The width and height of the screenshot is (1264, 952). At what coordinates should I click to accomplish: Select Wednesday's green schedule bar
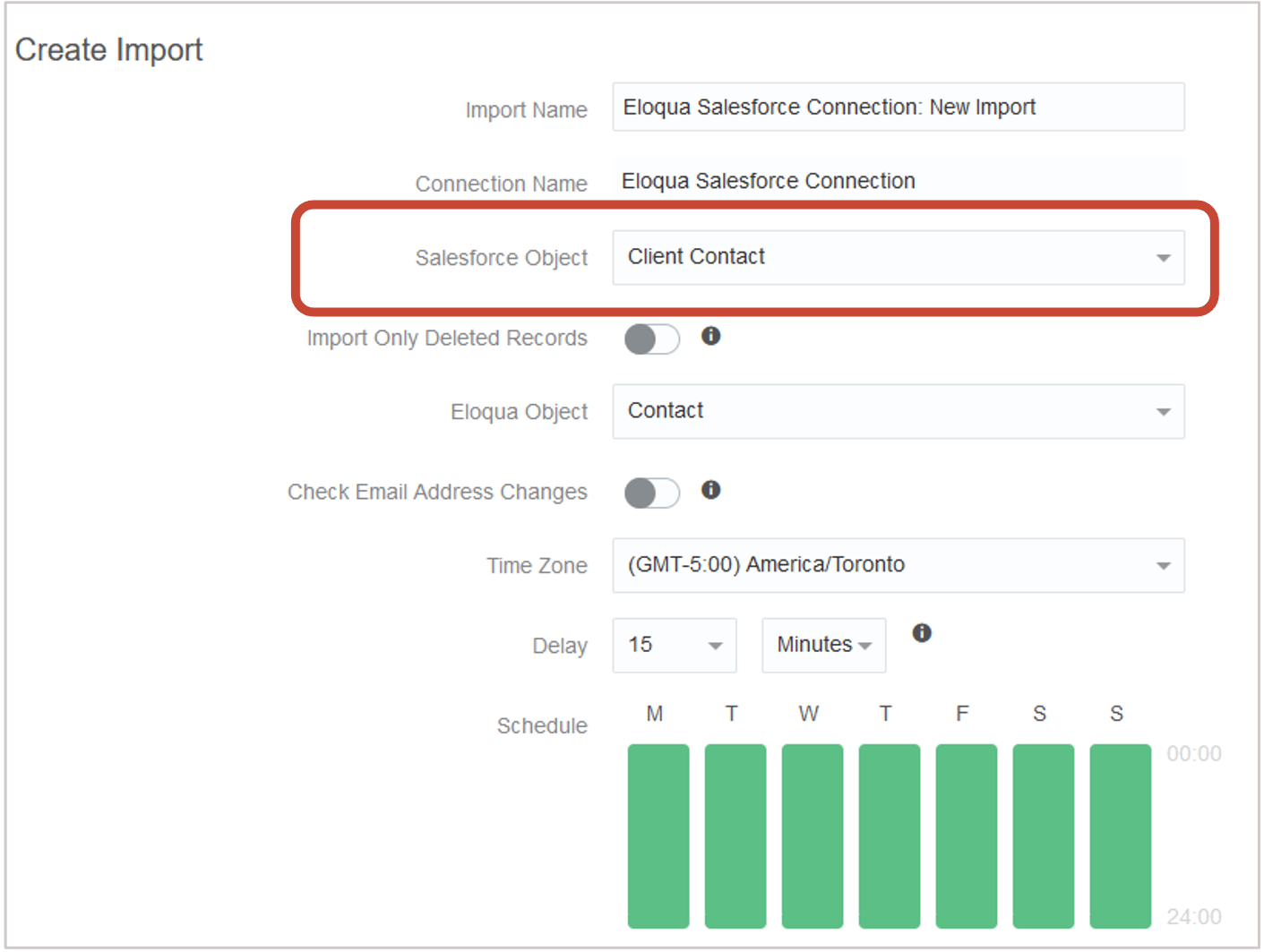813,836
